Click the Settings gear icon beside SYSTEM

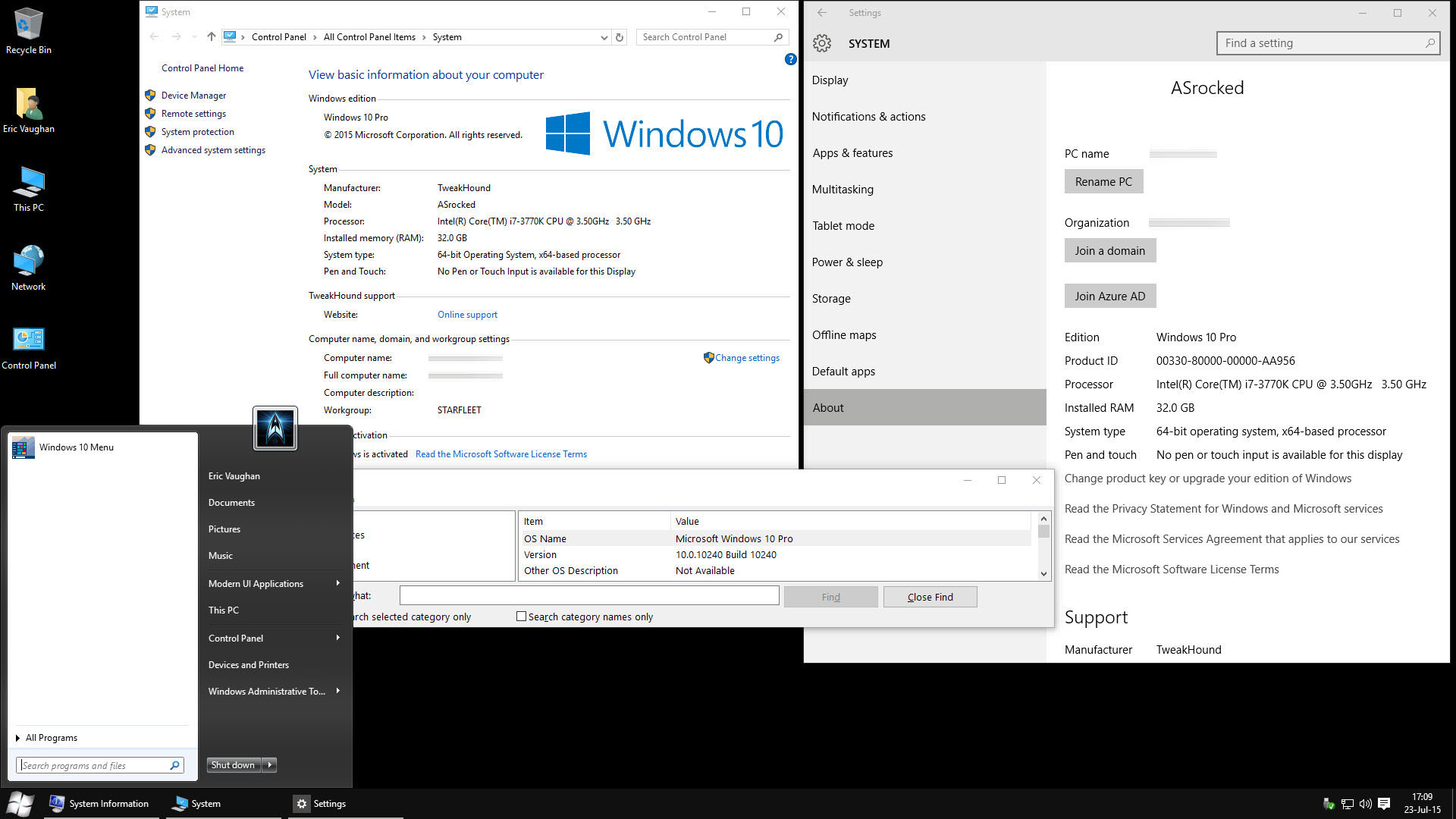pyautogui.click(x=822, y=43)
